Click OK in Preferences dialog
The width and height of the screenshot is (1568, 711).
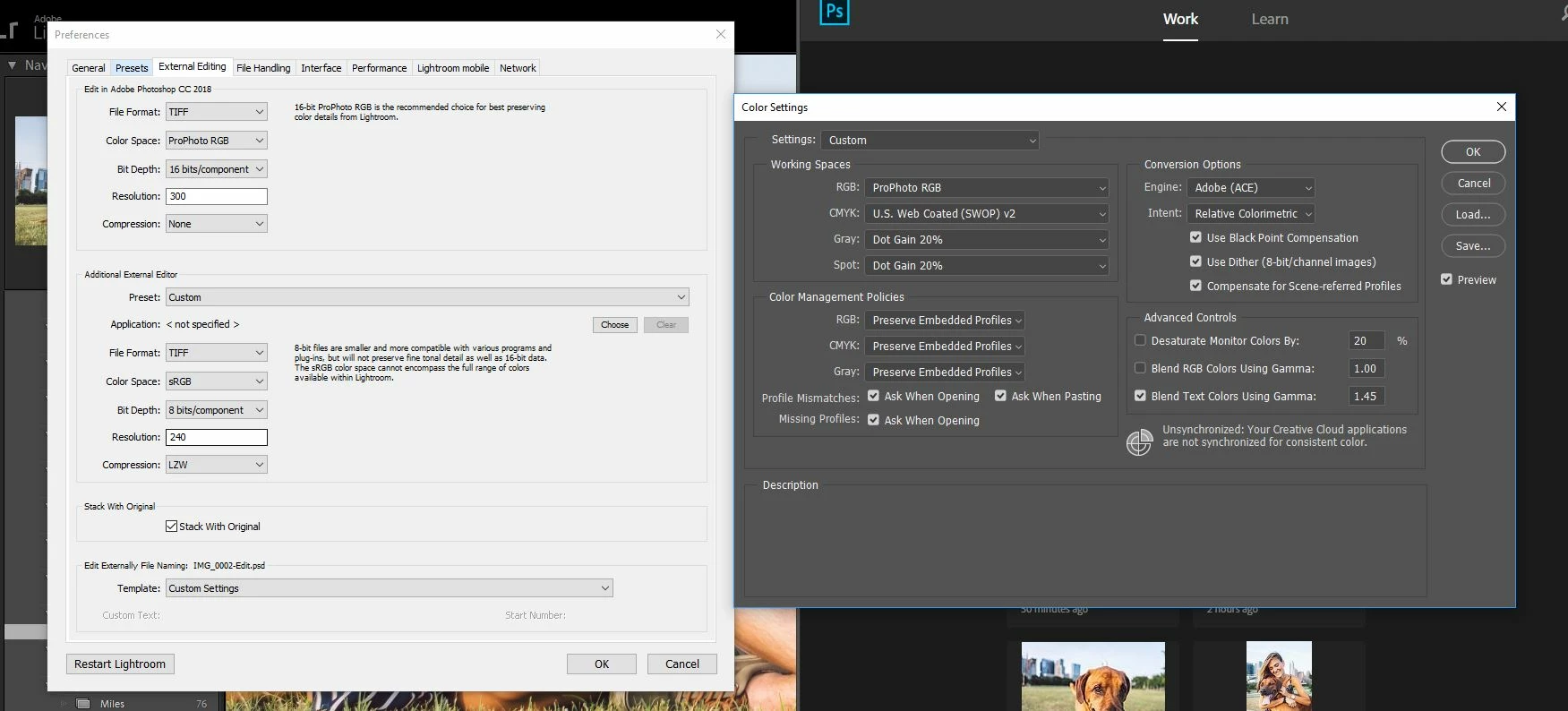(602, 664)
